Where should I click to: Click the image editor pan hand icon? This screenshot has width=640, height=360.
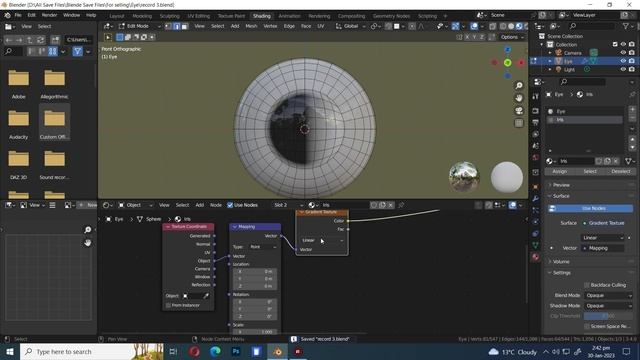87,242
